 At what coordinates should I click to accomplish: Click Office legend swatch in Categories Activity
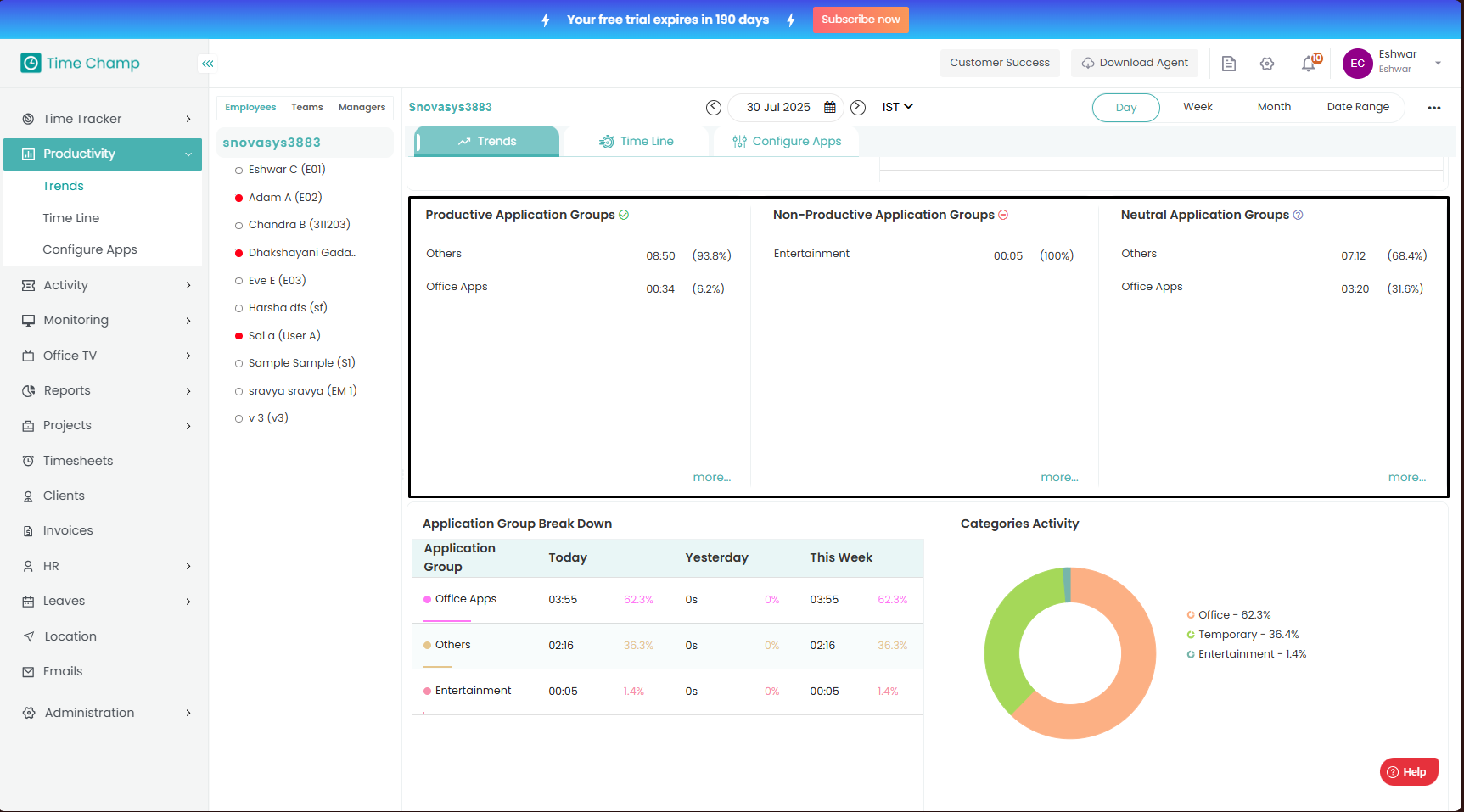point(1191,615)
